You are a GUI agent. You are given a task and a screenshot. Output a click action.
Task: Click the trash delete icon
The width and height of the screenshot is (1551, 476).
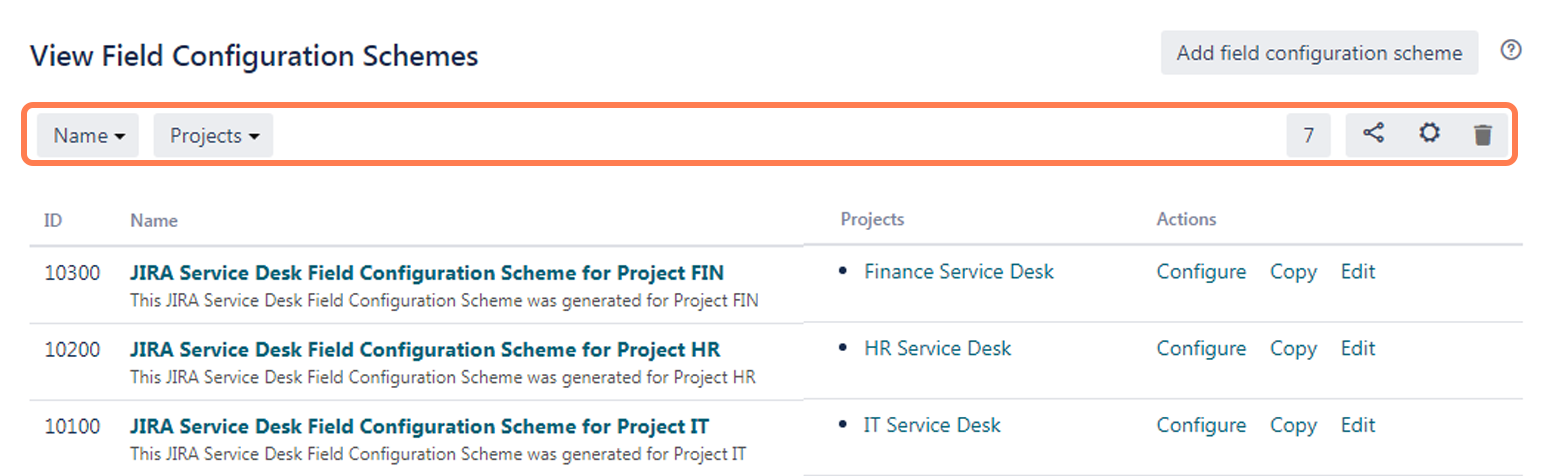point(1483,135)
